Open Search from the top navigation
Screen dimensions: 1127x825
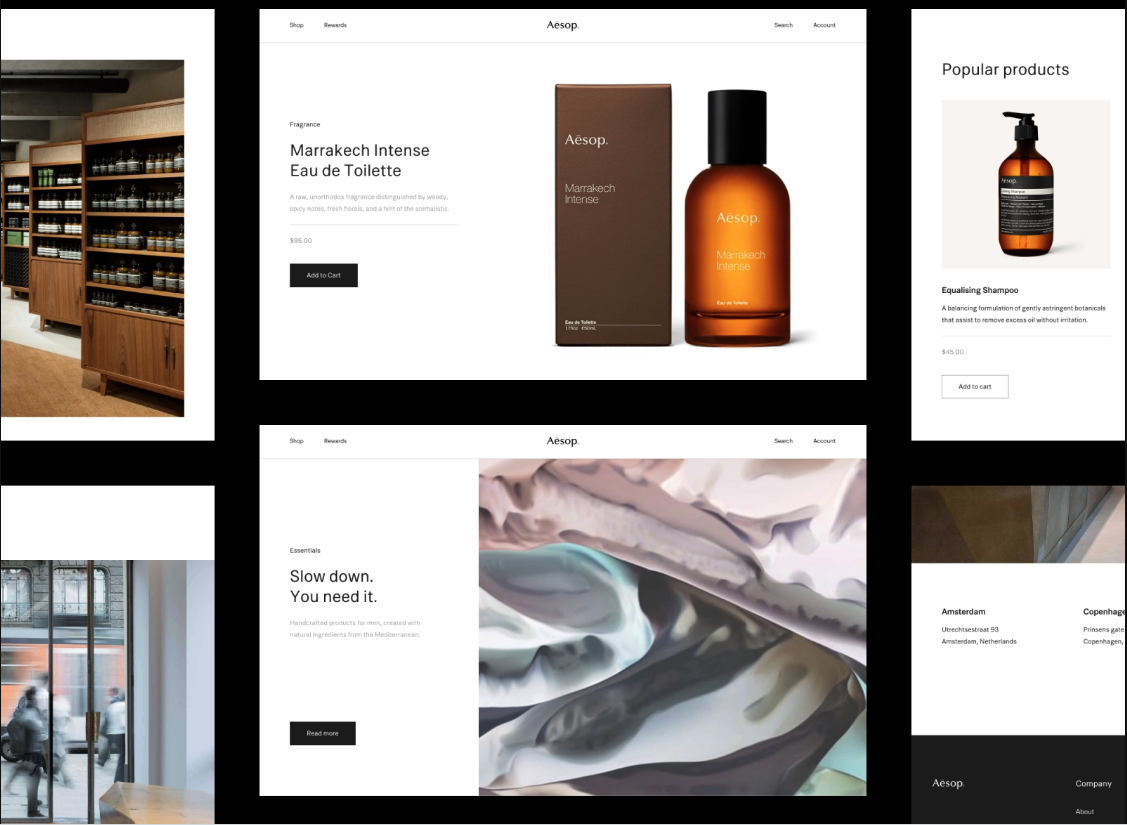[x=783, y=25]
